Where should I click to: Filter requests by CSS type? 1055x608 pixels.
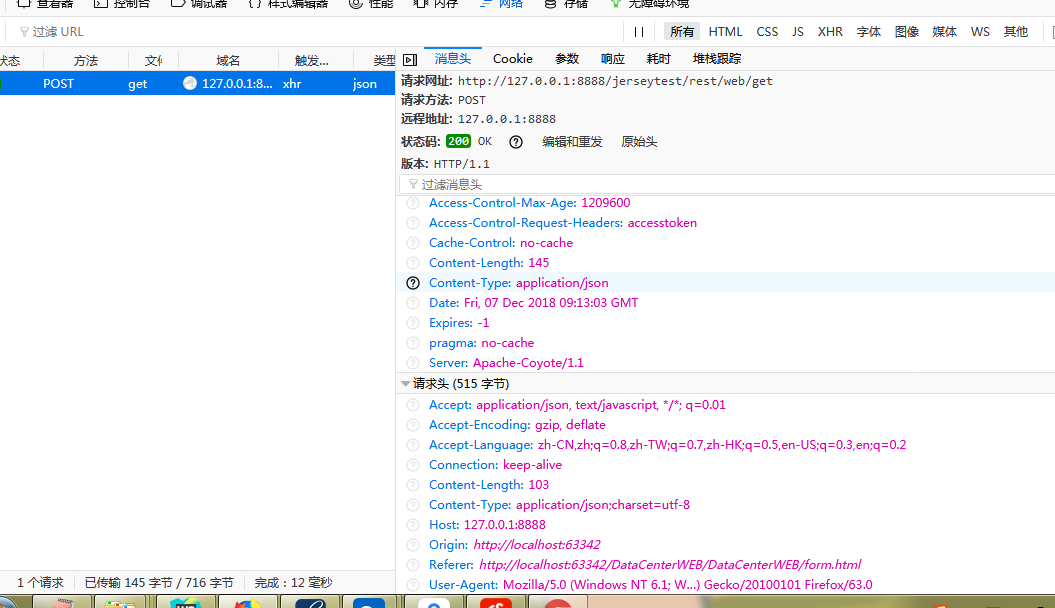767,32
